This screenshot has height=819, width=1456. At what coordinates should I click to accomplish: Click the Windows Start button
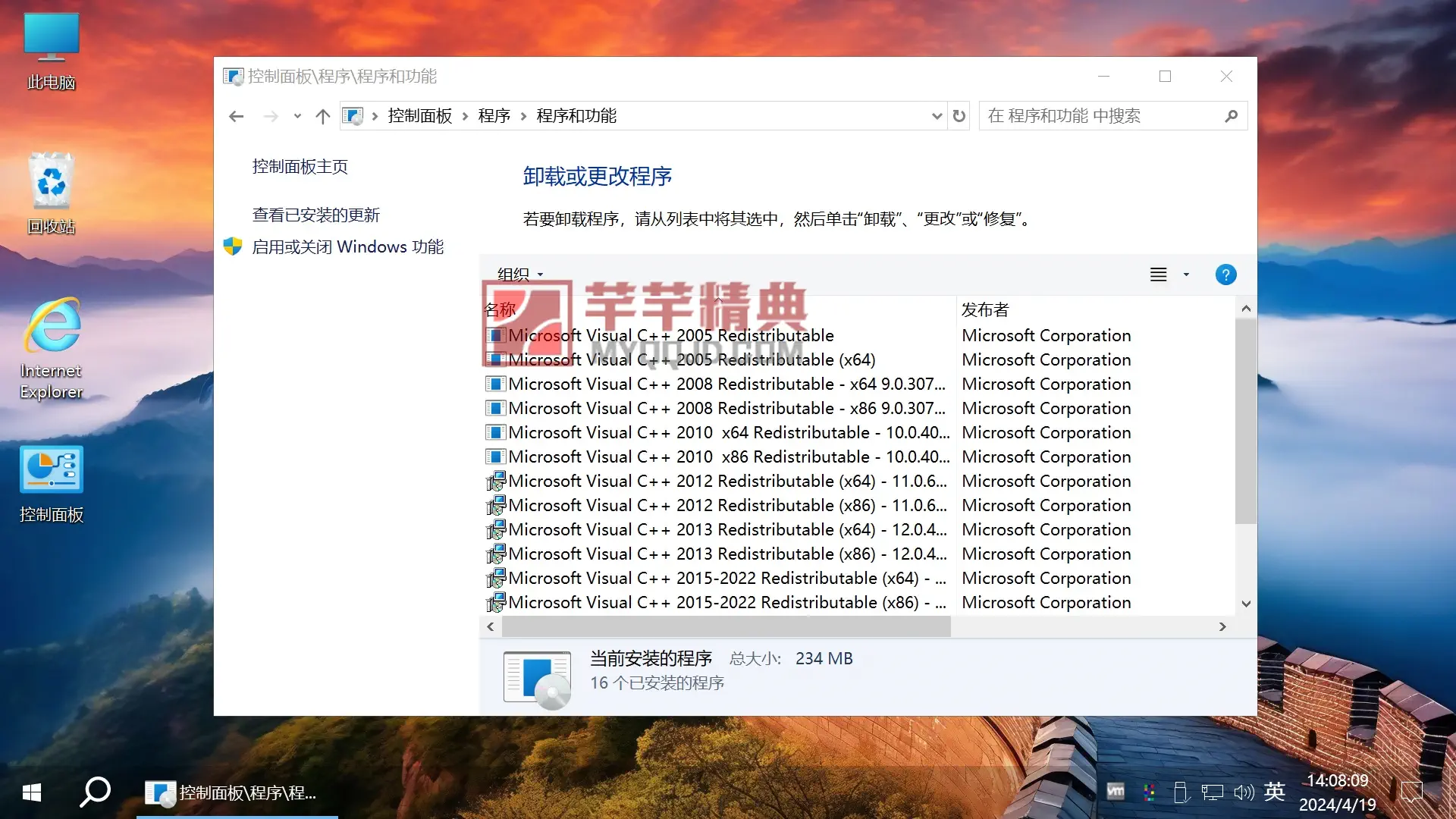[x=31, y=793]
